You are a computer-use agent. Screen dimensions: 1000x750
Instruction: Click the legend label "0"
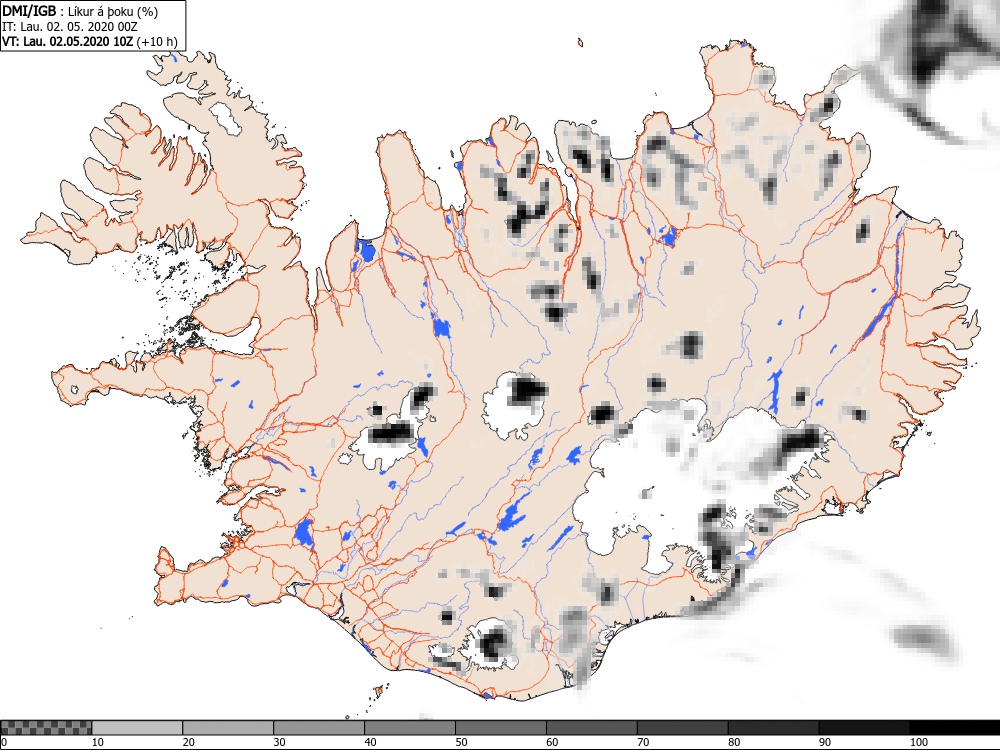tap(4, 742)
